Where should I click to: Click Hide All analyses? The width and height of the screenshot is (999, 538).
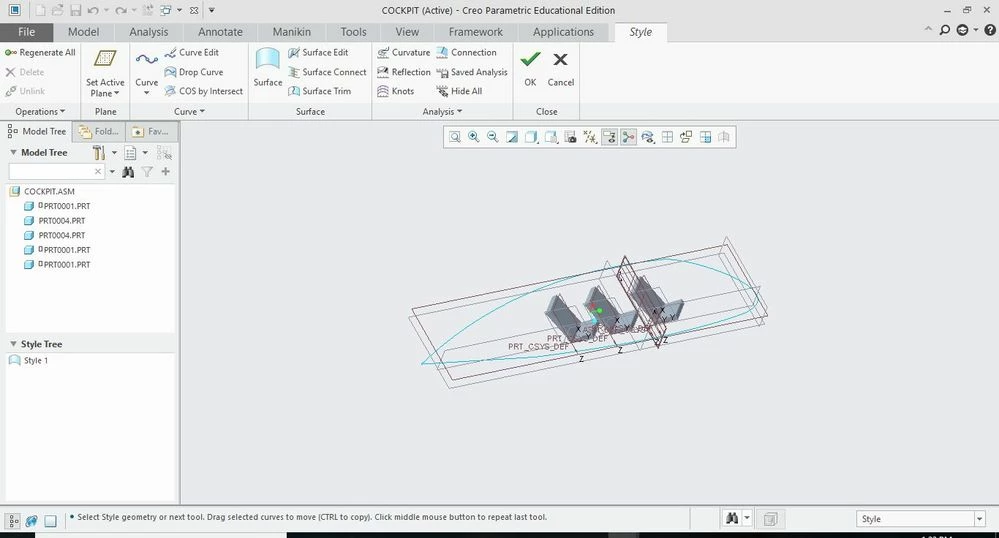(459, 91)
